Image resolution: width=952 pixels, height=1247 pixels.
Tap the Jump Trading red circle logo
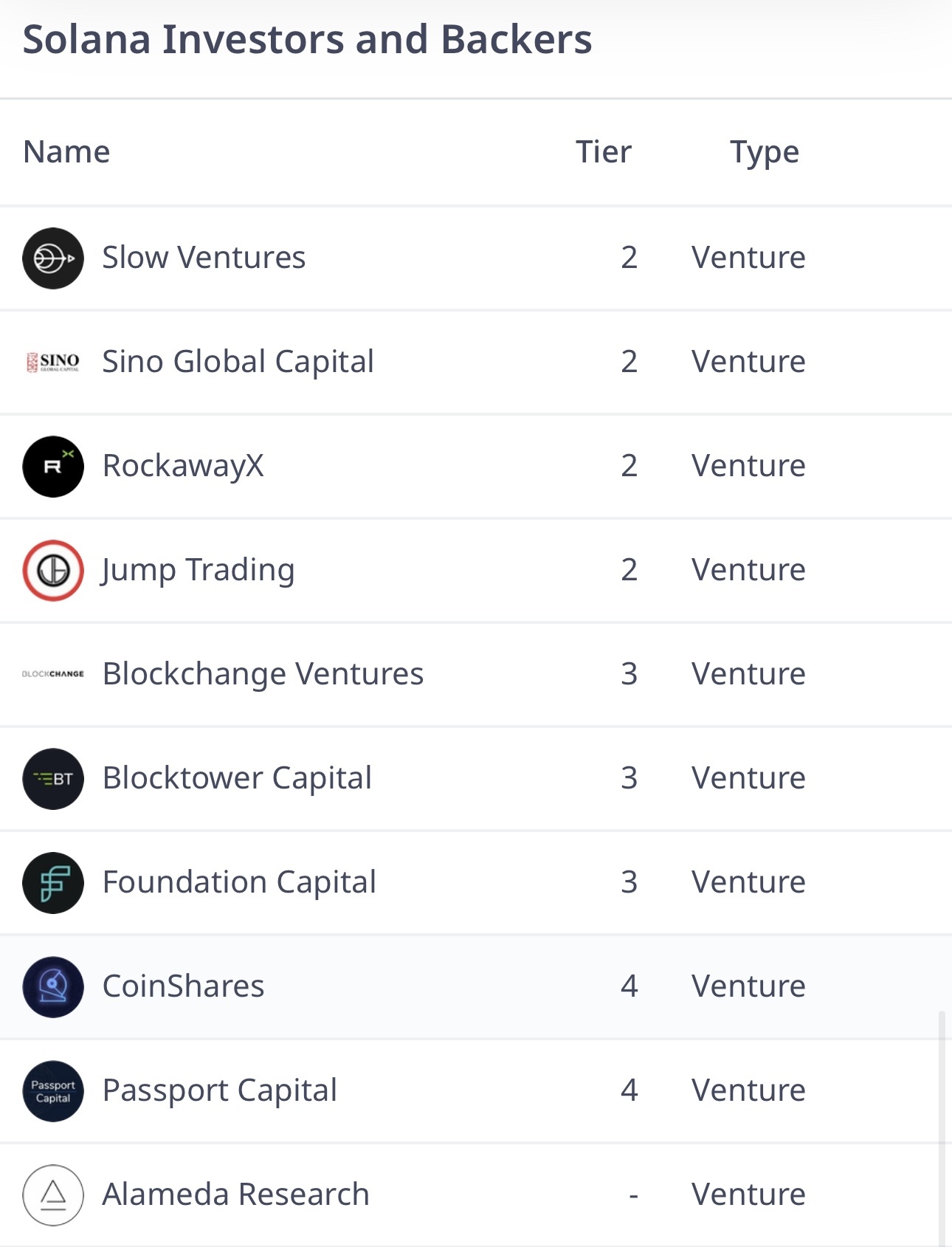click(53, 571)
